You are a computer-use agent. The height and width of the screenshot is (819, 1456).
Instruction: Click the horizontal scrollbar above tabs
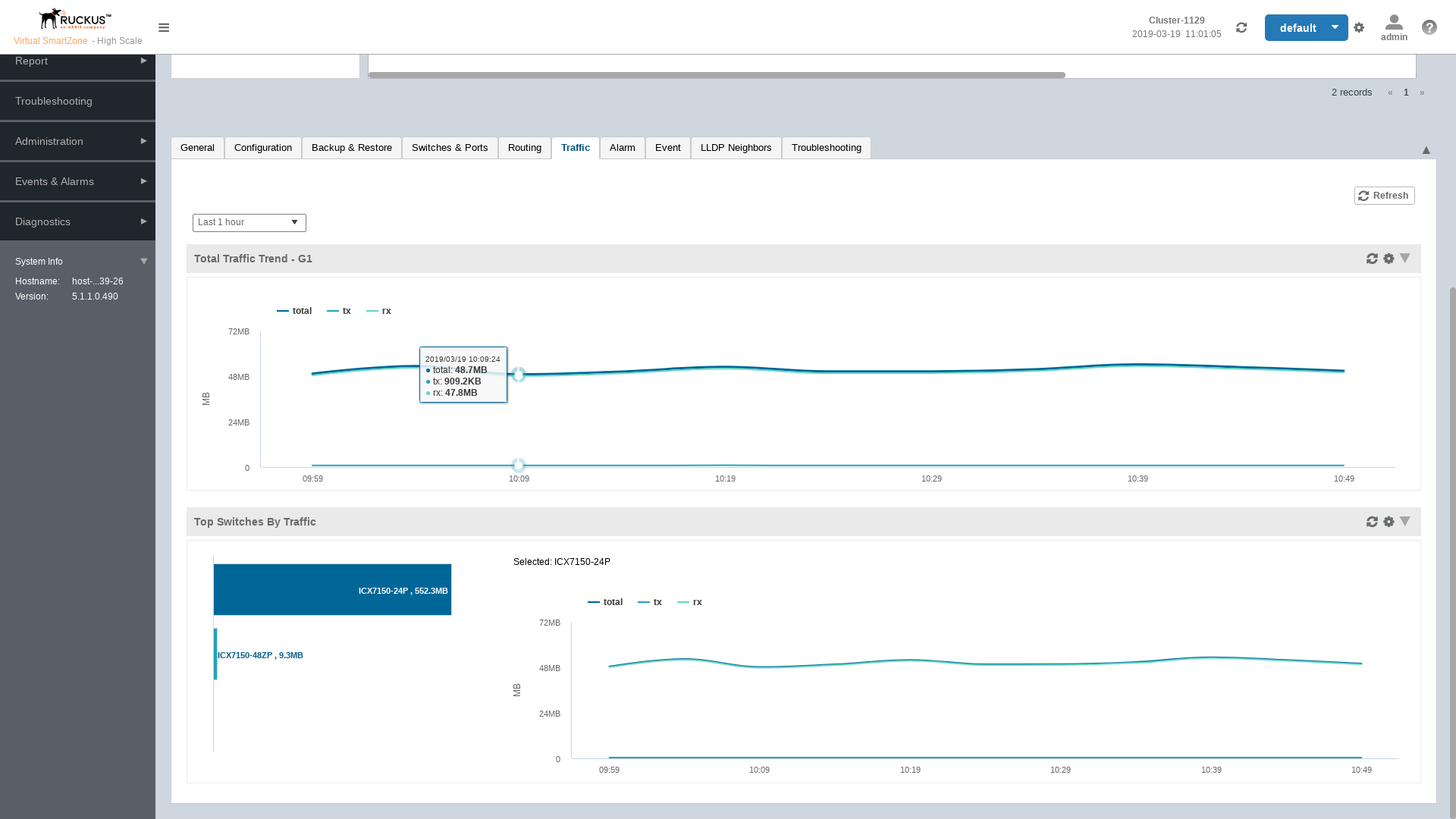716,76
